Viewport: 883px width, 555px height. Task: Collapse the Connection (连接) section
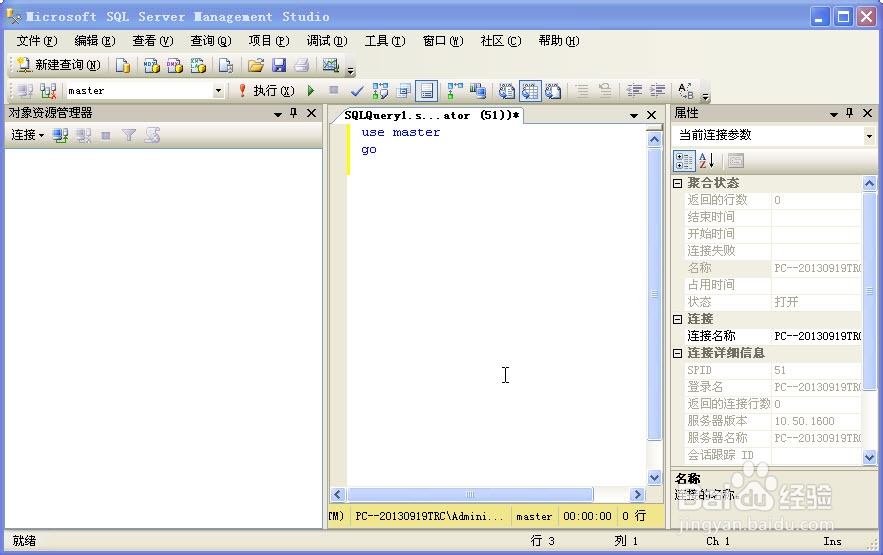(677, 319)
